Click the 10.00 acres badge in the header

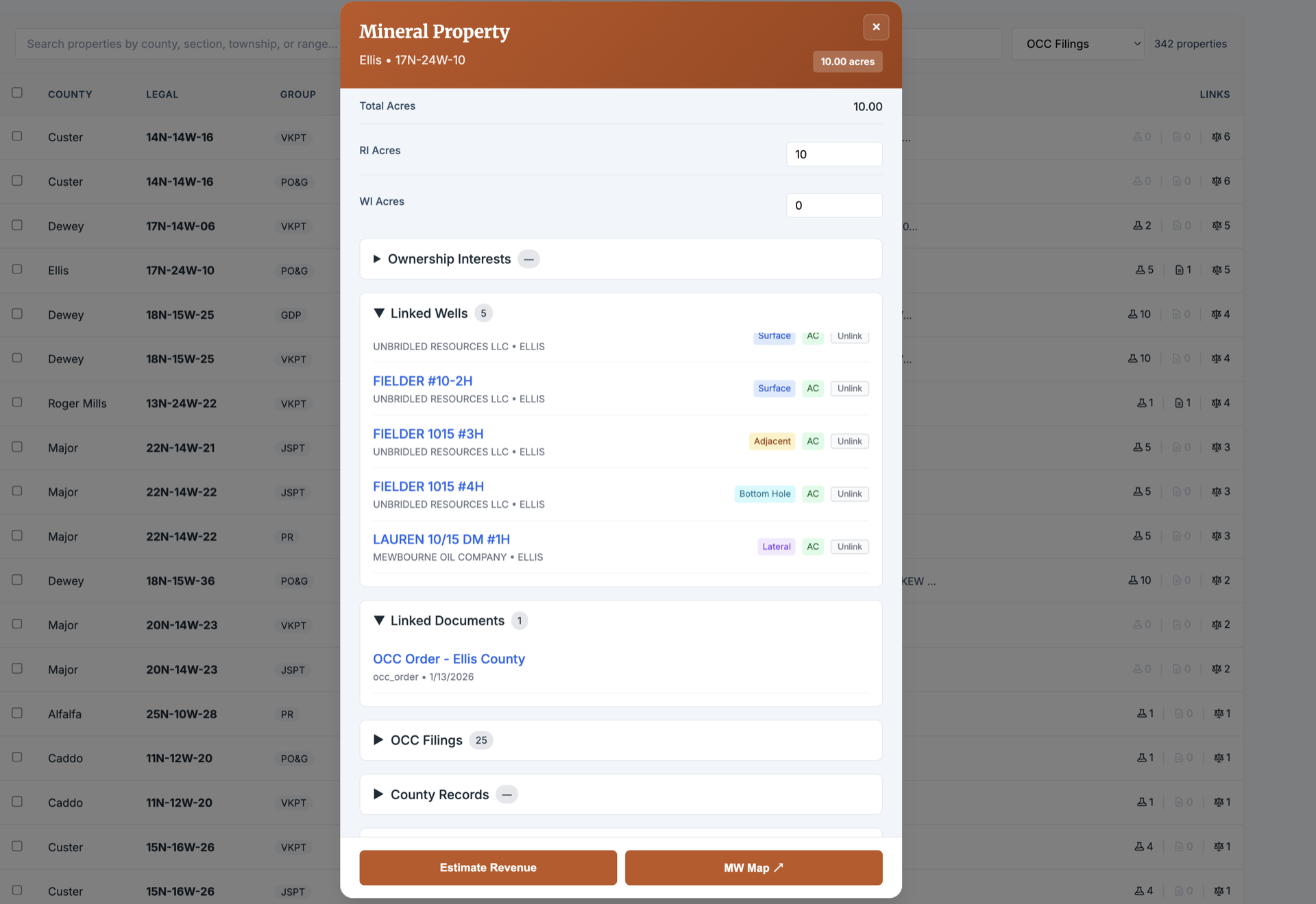click(x=847, y=61)
